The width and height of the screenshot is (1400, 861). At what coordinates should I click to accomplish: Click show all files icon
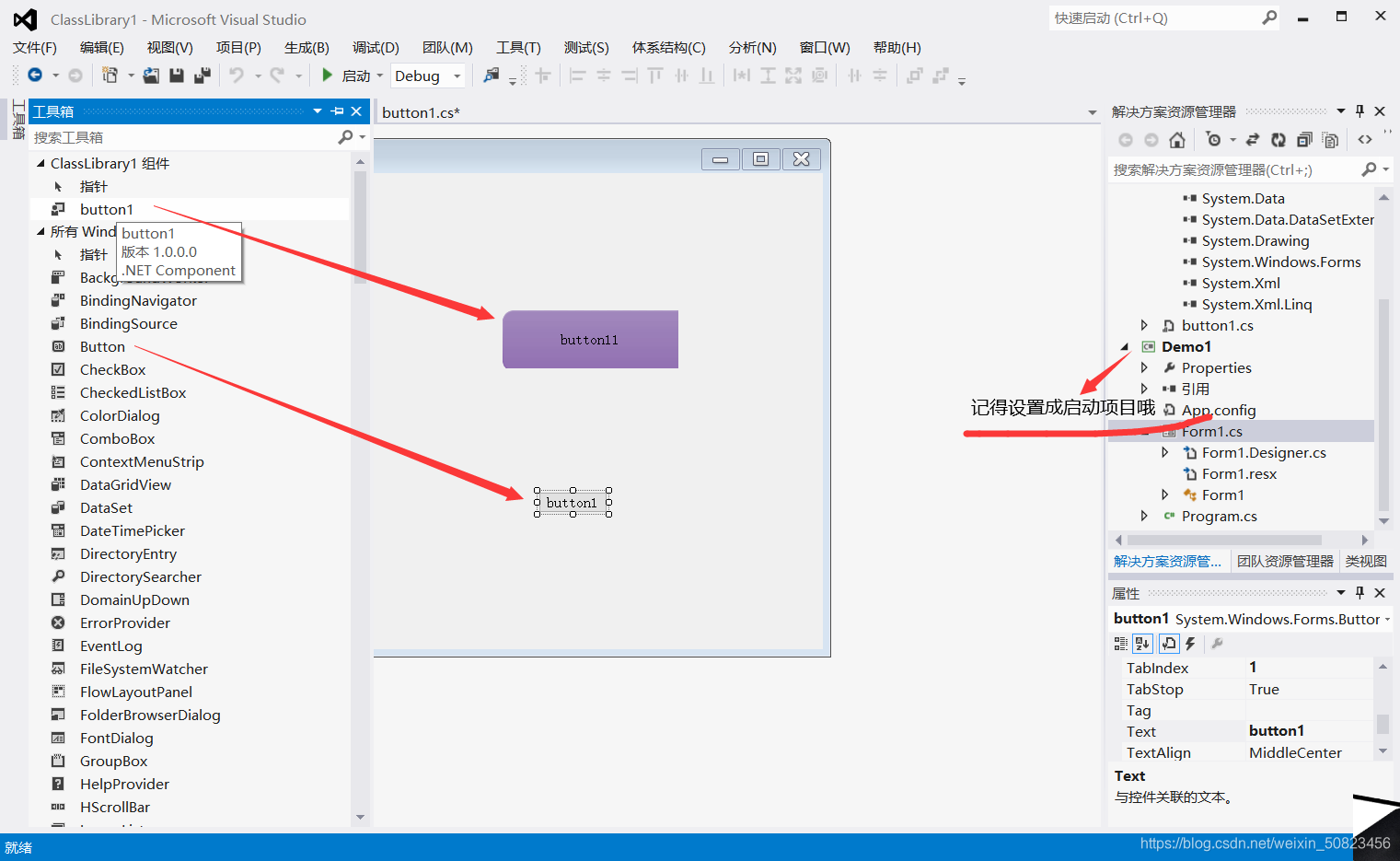(x=1330, y=140)
